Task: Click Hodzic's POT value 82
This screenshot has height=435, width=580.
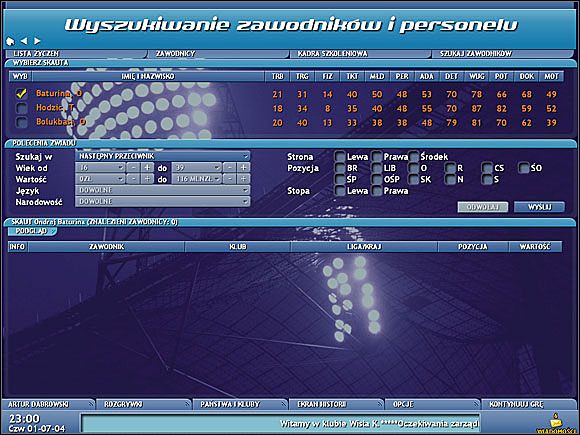Action: point(502,108)
